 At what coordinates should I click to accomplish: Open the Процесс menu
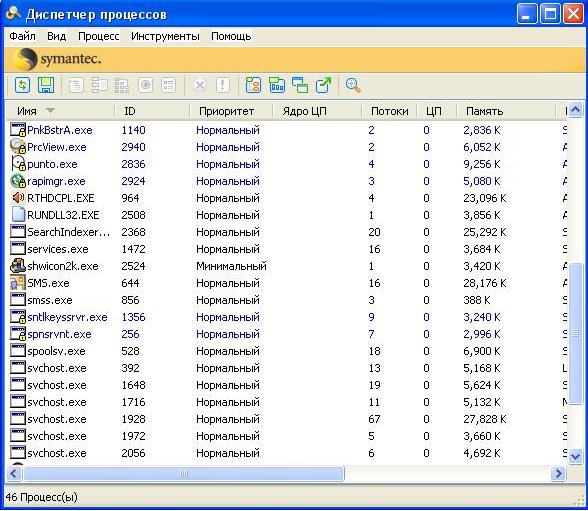(x=99, y=36)
